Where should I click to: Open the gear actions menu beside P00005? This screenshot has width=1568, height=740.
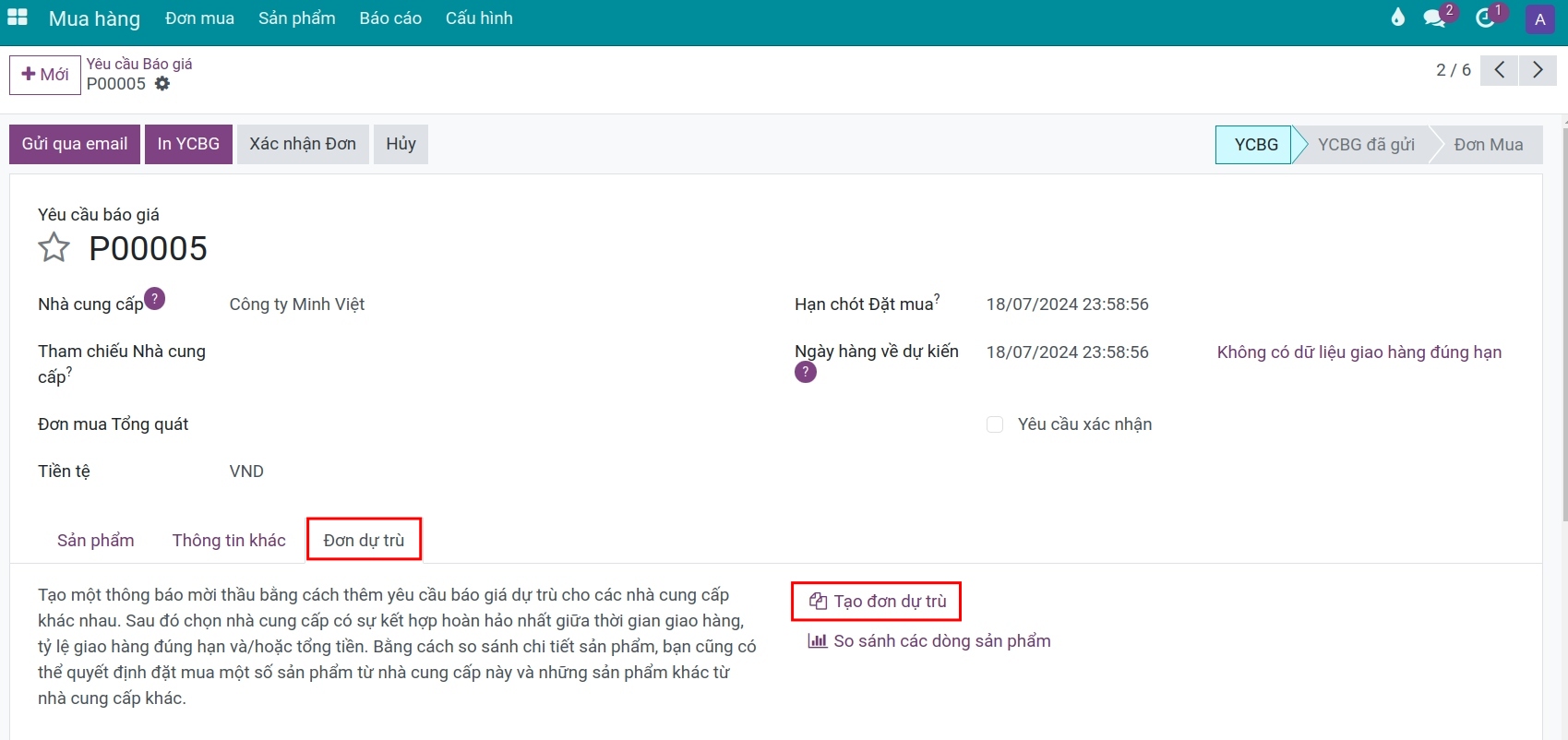click(x=162, y=84)
